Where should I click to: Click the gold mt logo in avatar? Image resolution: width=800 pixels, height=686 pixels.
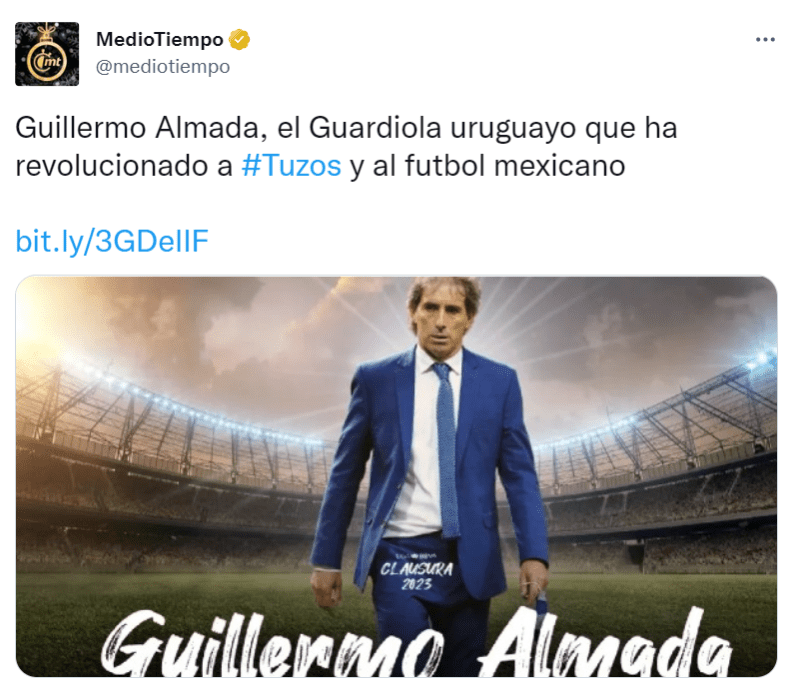coord(47,61)
